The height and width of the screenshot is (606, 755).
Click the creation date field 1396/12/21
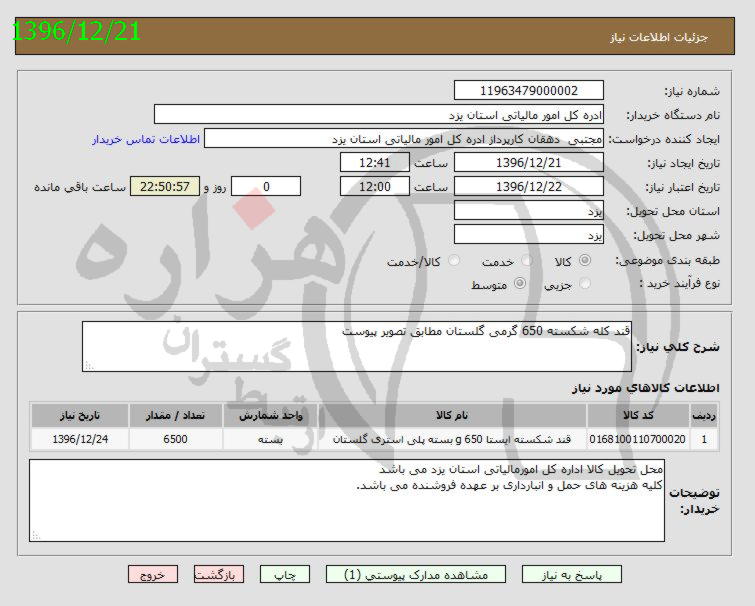[x=529, y=163]
